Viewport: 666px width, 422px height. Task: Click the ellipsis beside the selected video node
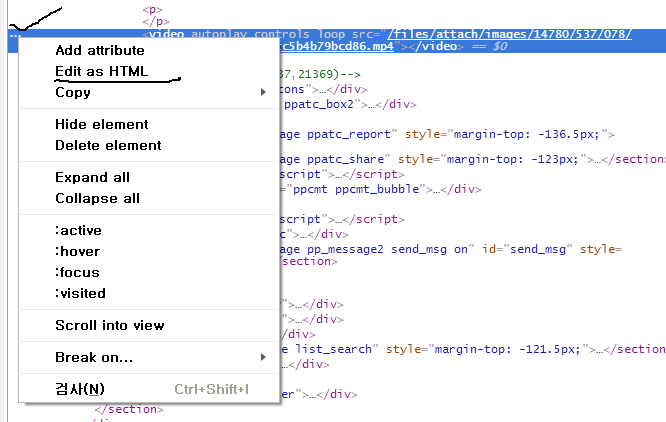tap(14, 36)
